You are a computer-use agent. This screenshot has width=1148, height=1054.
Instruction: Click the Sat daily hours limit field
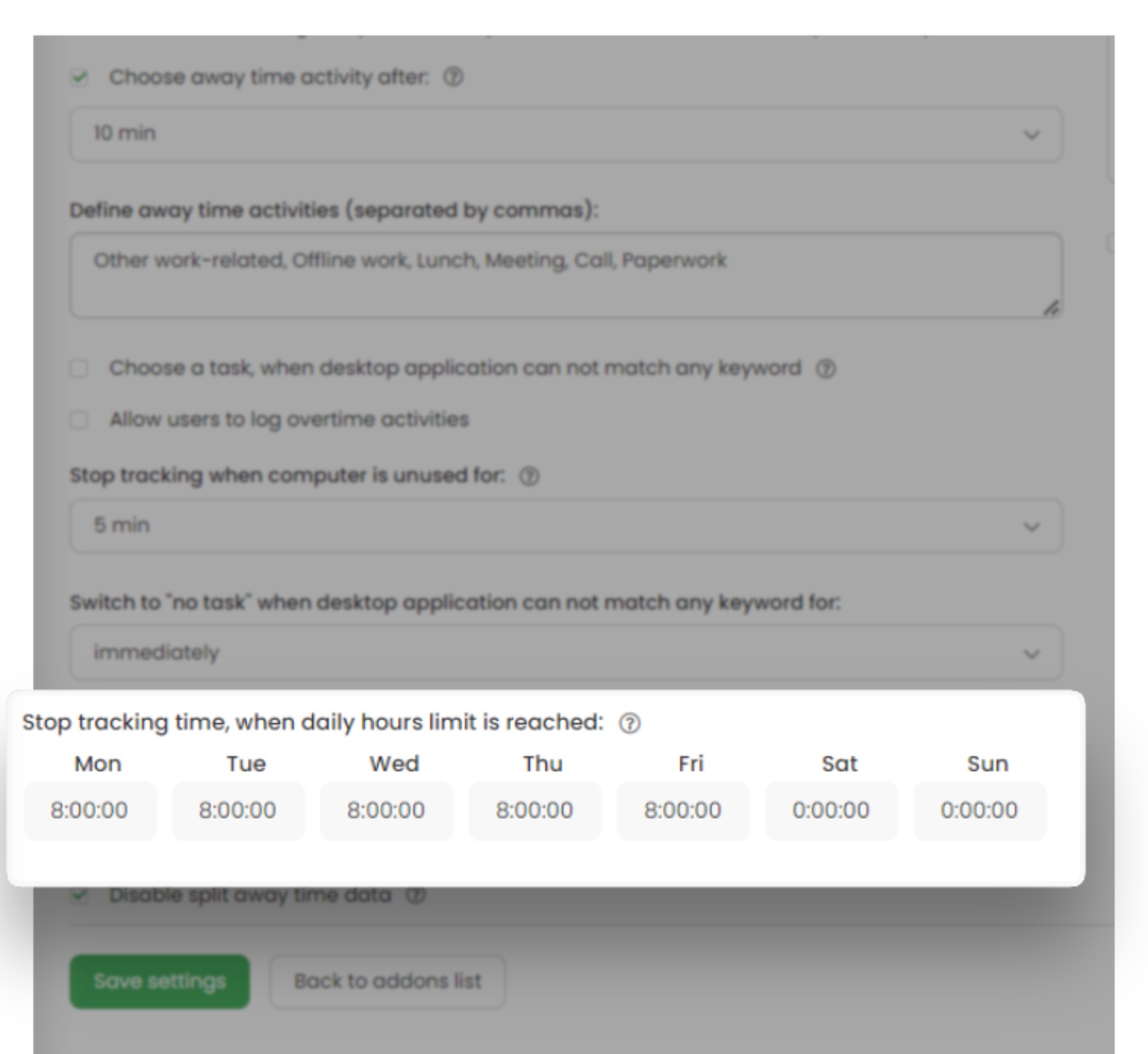[x=831, y=811]
